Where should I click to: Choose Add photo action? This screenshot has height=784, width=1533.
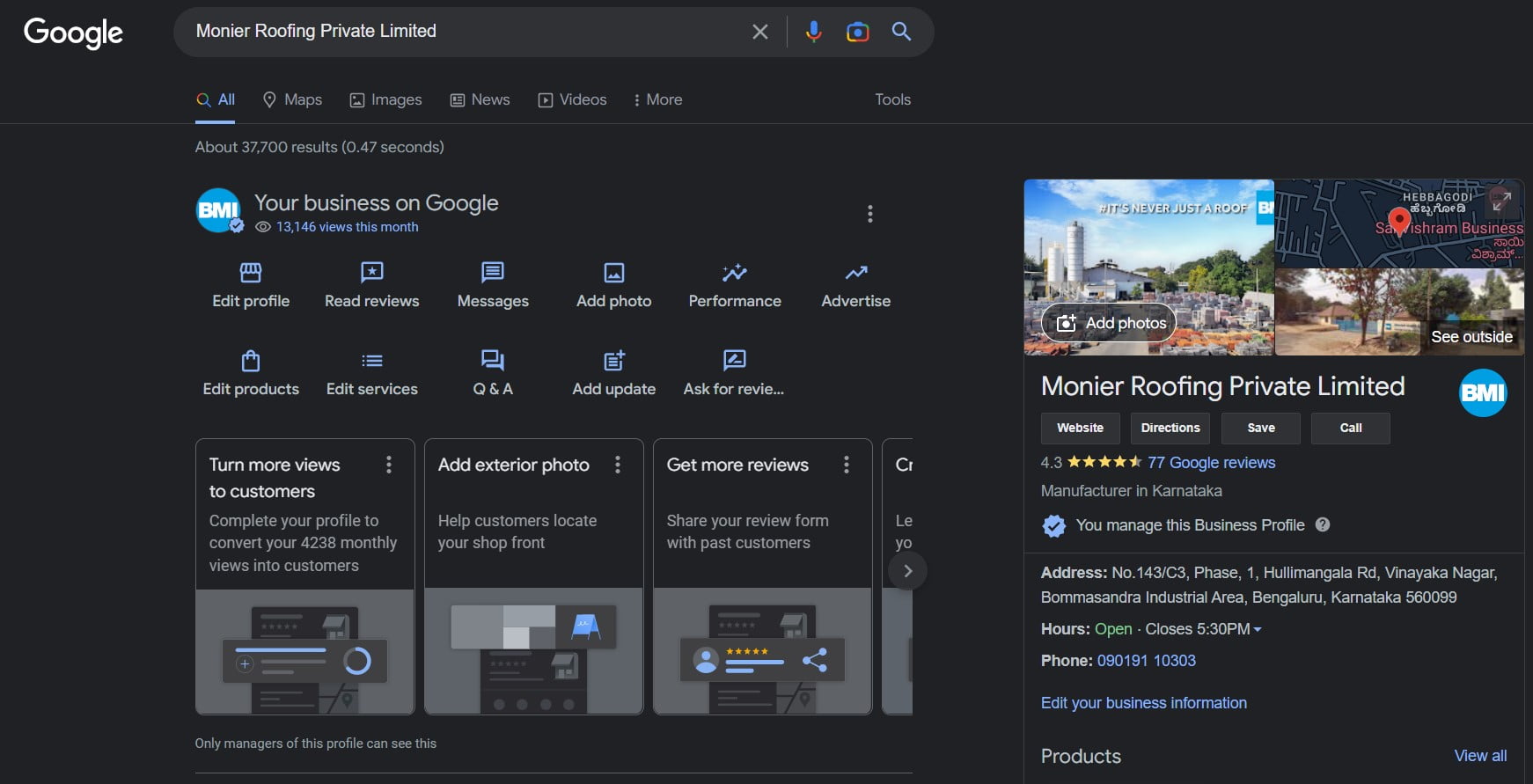614,285
